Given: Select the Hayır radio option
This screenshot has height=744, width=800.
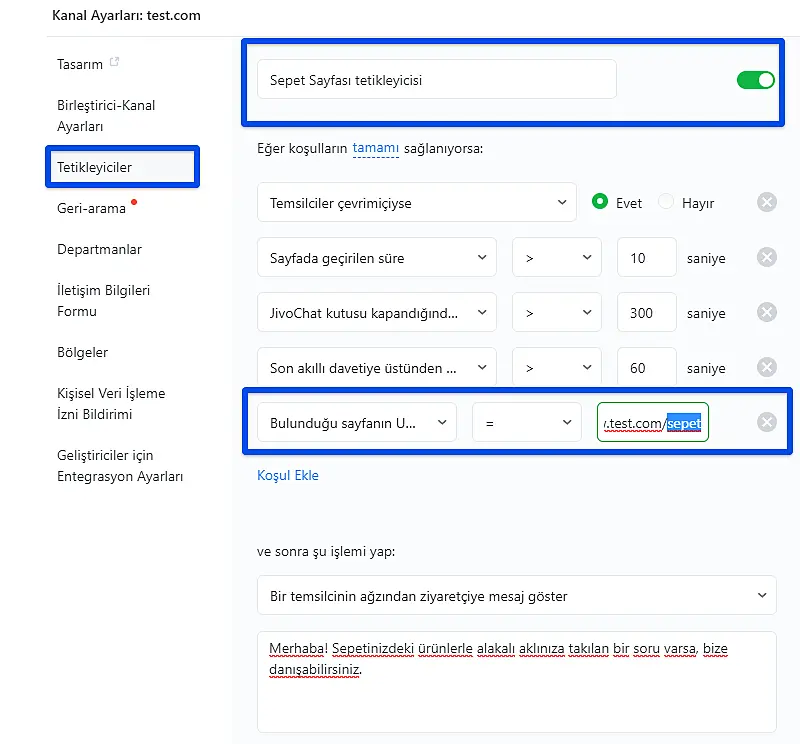Looking at the screenshot, I should [x=667, y=202].
